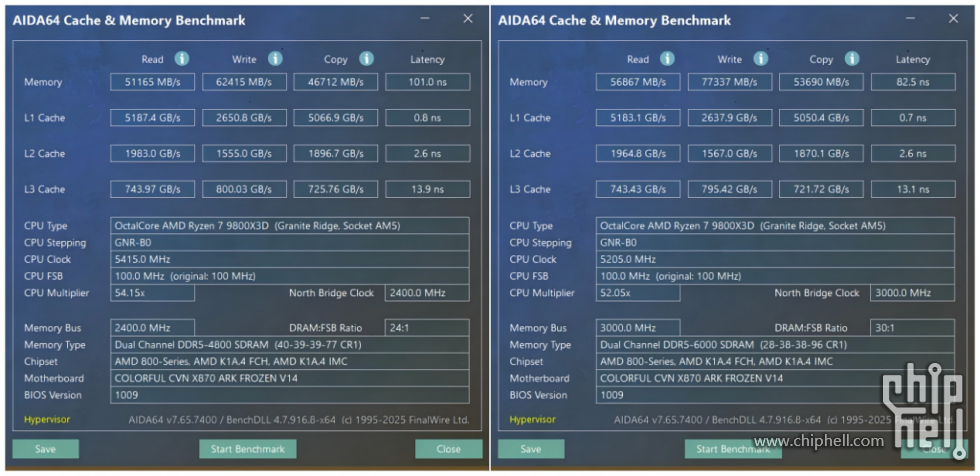The width and height of the screenshot is (980, 476).
Task: Select L3 Cache Latency value 13.9 ns
Action: [x=428, y=189]
